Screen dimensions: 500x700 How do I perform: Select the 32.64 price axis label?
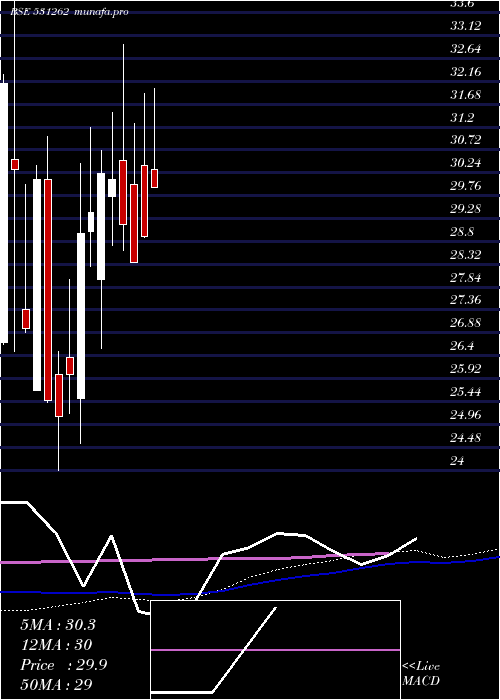[x=466, y=49]
